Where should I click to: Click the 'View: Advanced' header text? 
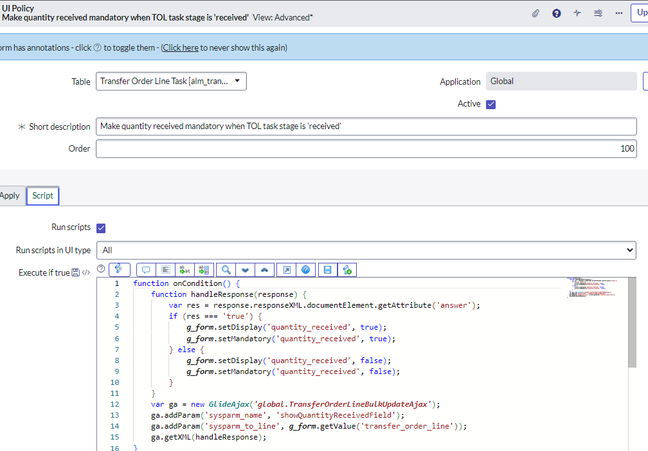click(283, 17)
